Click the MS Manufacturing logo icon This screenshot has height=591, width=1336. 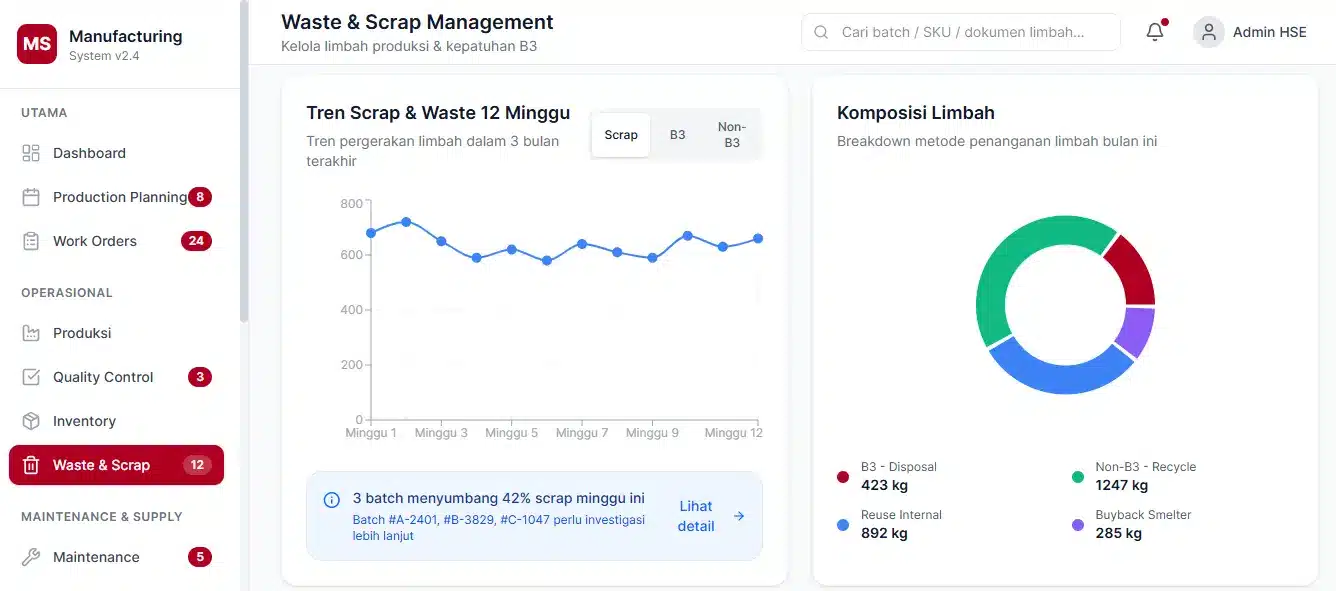[37, 44]
